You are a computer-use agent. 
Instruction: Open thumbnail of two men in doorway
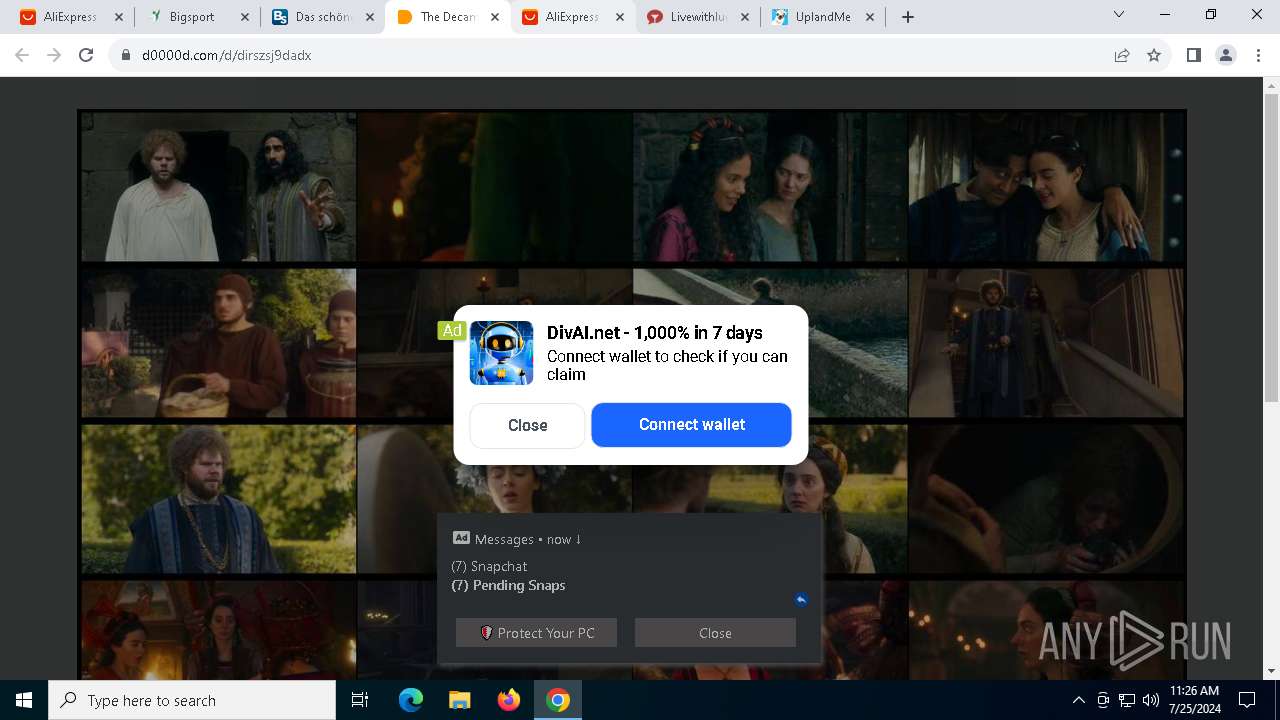(x=218, y=187)
